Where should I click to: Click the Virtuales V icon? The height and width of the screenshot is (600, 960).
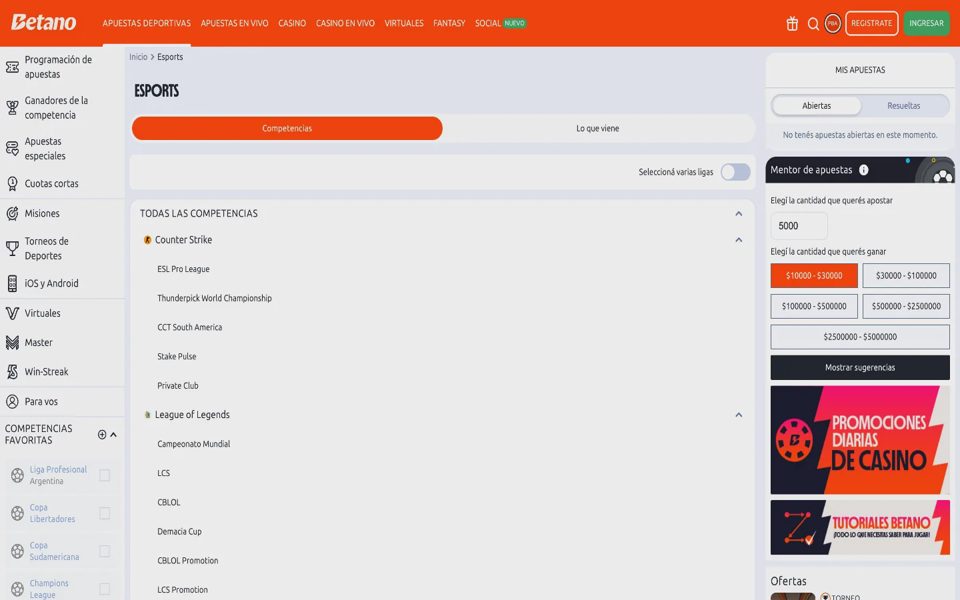(12, 313)
